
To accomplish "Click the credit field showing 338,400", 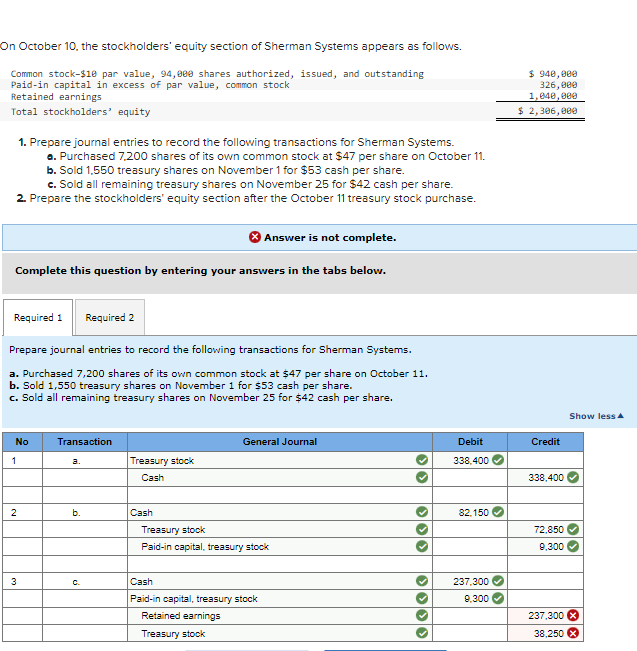I will coord(545,477).
